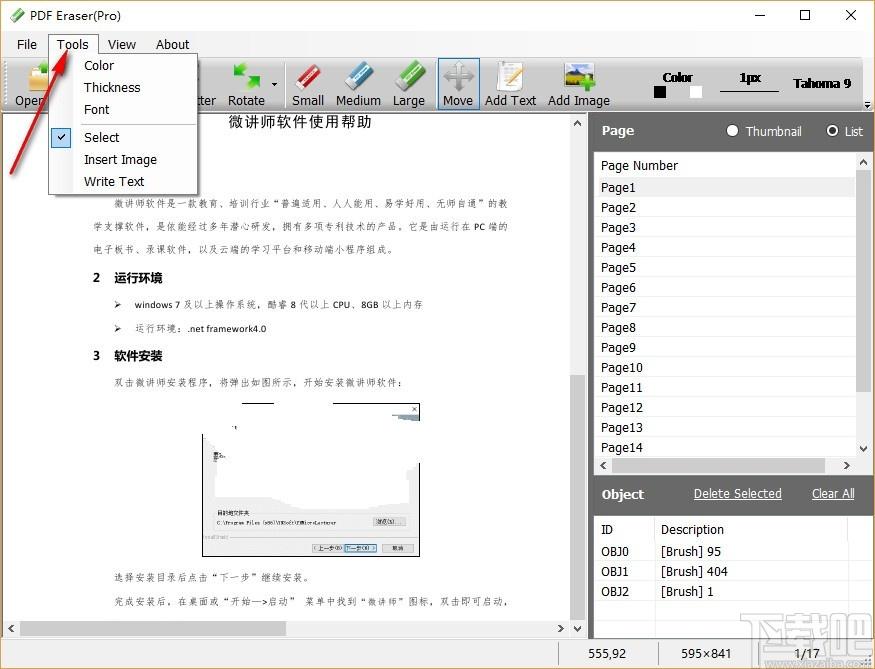Click page list scroll right arrow
The height and width of the screenshot is (669, 875).
(847, 465)
